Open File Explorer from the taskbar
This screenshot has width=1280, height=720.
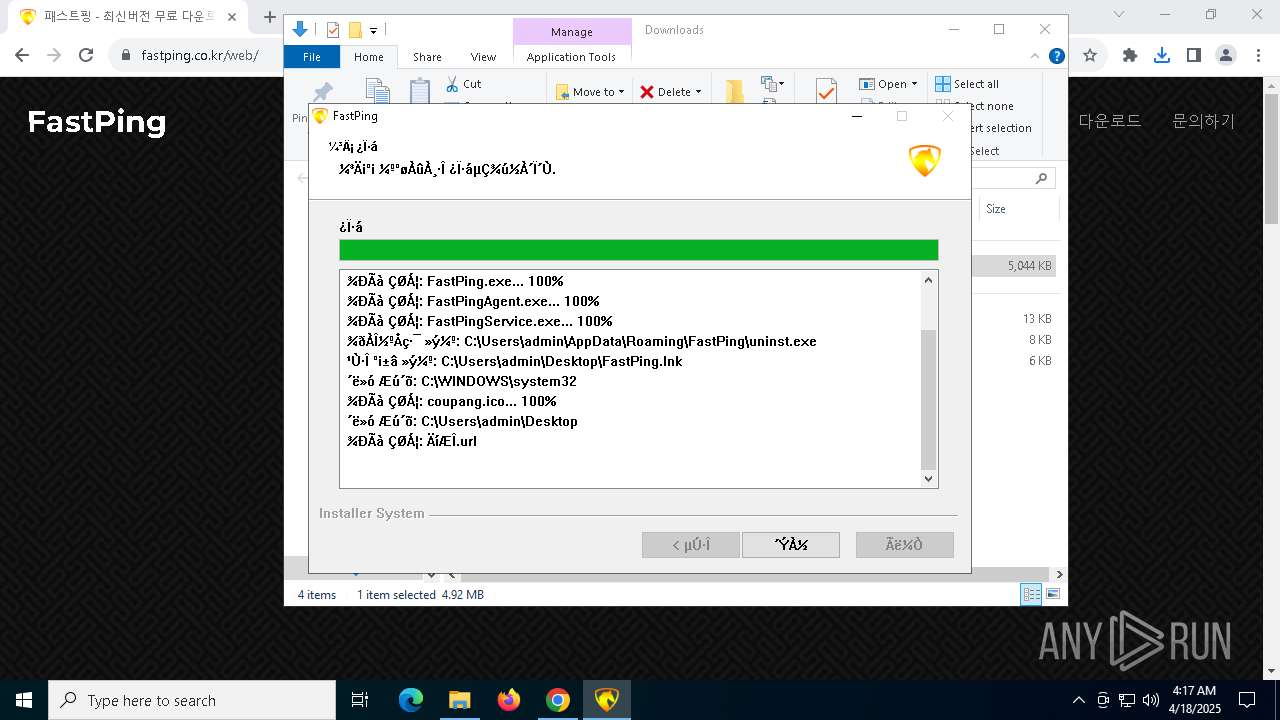coord(460,700)
